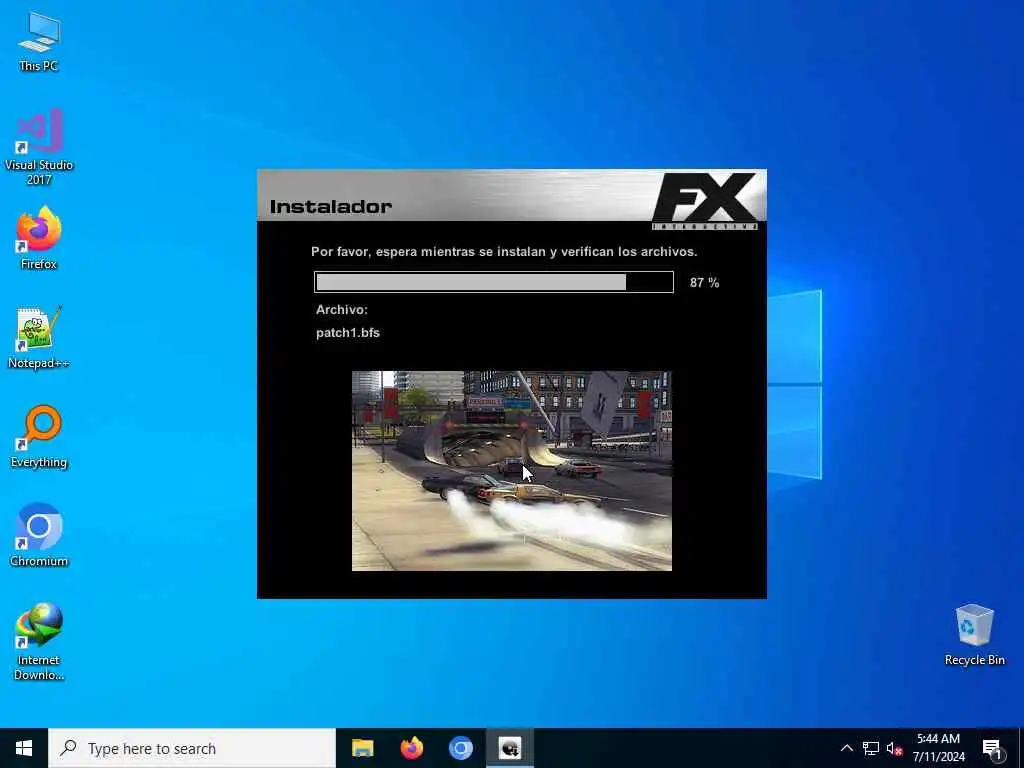Click the muted volume tray icon
Screen dimensions: 1024x768
pyautogui.click(x=894, y=748)
